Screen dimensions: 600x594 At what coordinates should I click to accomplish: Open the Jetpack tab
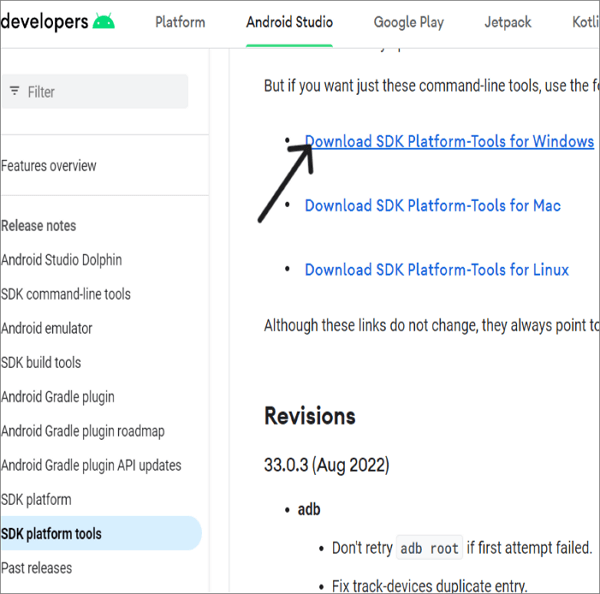(x=507, y=22)
